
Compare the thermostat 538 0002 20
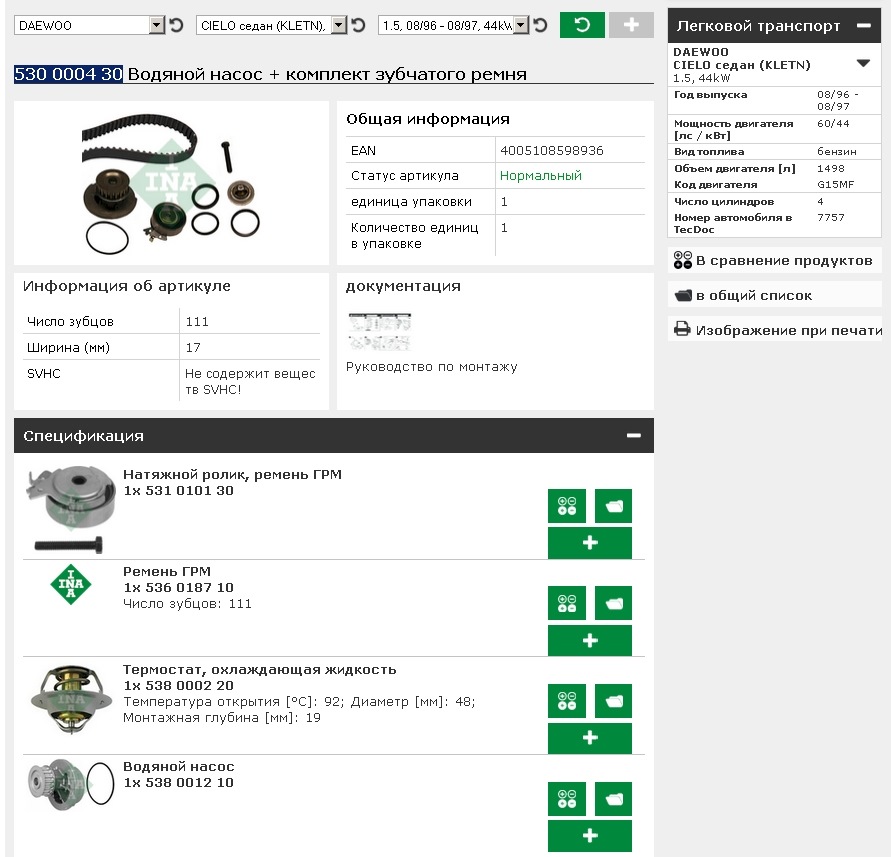point(567,701)
